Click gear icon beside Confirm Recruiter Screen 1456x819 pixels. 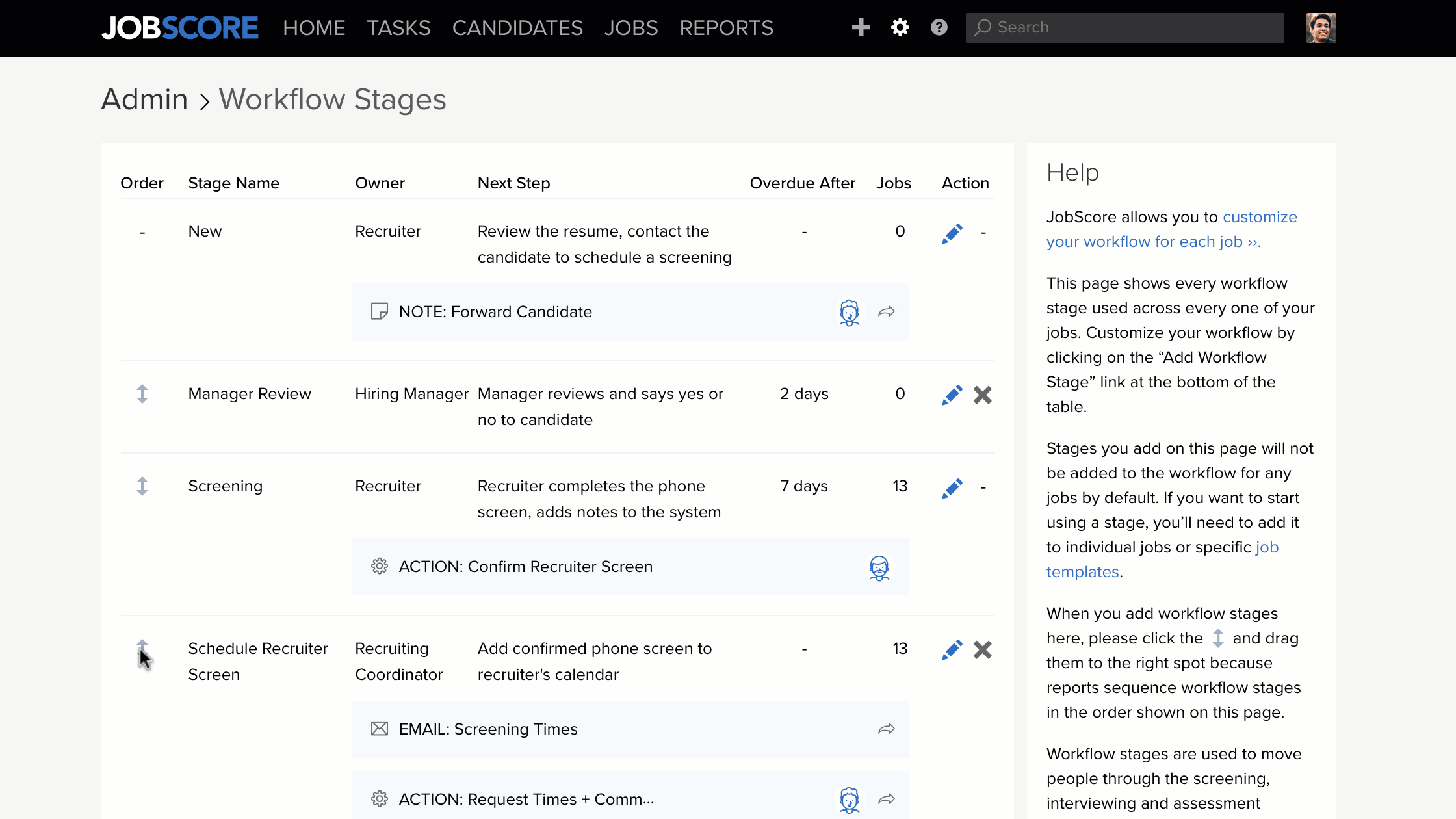click(380, 566)
